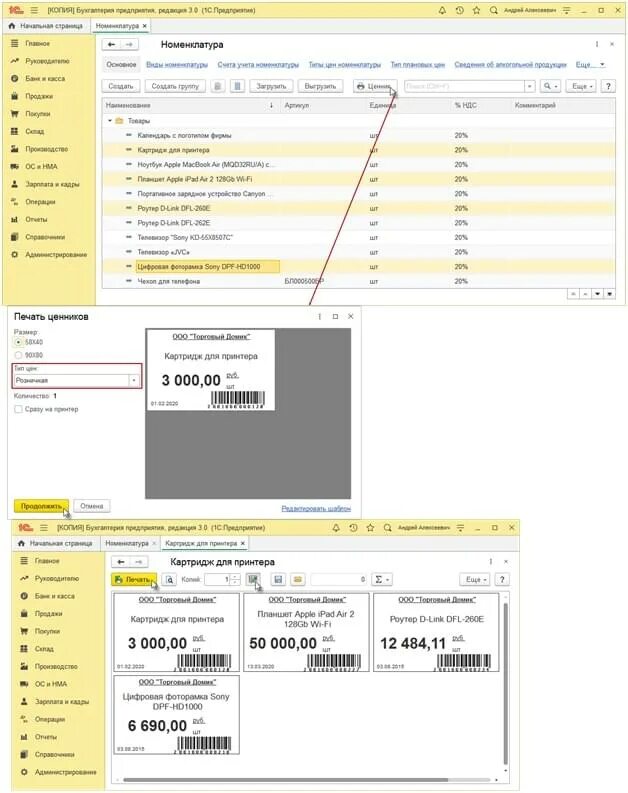The image size is (628, 793).
Task: Sort by the Наименование column header
Action: (190, 105)
